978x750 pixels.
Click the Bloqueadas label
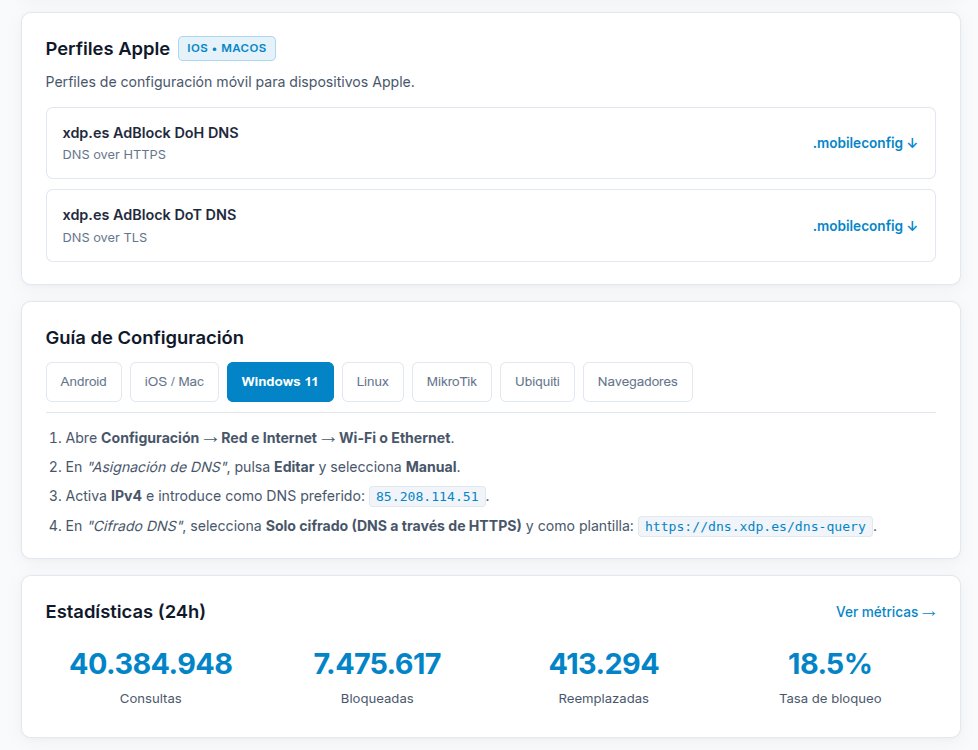click(377, 699)
